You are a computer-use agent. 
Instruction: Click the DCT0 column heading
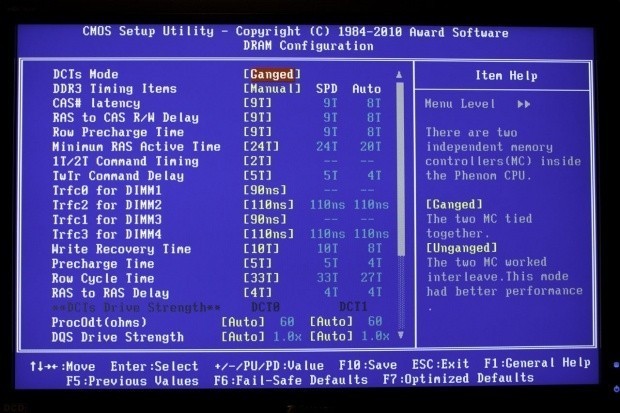click(265, 307)
